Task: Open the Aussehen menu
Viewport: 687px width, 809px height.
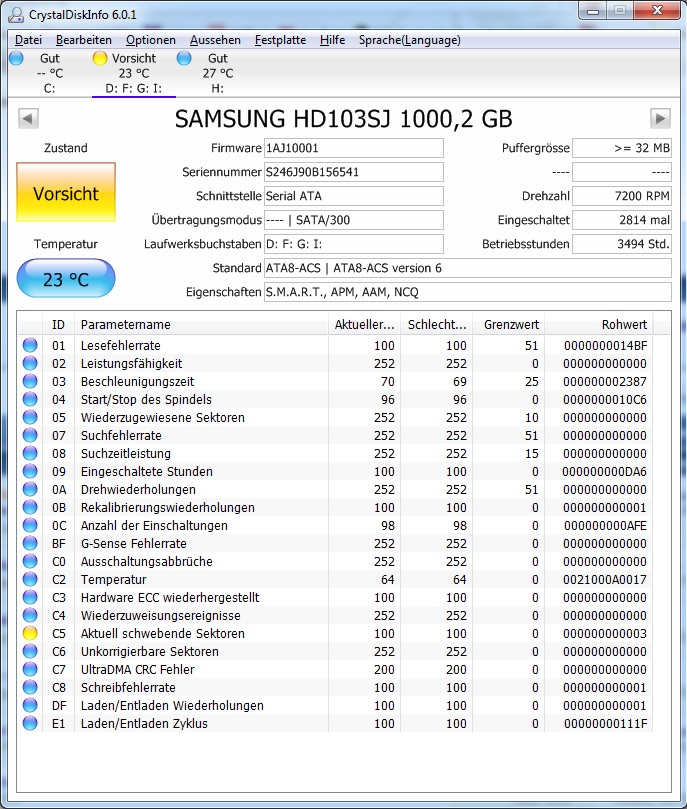Action: [x=215, y=40]
